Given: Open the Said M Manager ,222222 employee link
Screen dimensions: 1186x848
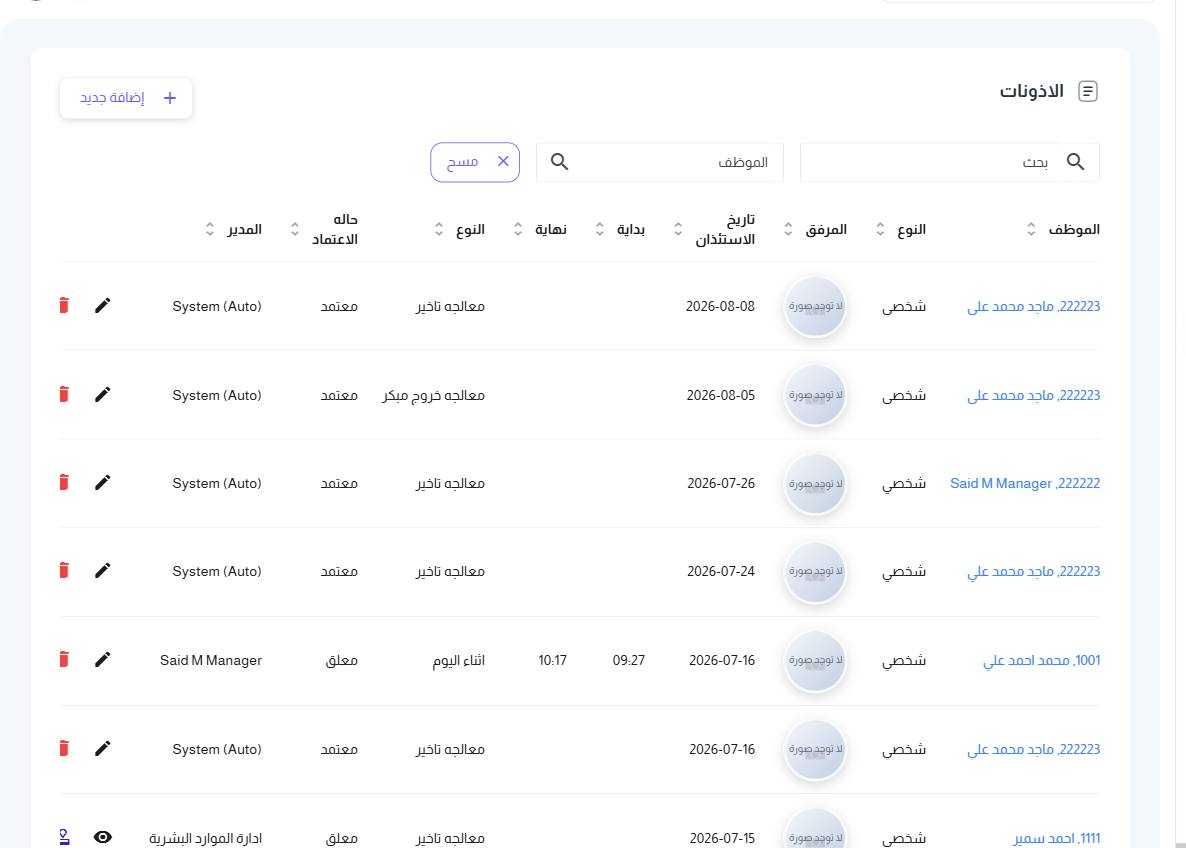Looking at the screenshot, I should 1025,483.
